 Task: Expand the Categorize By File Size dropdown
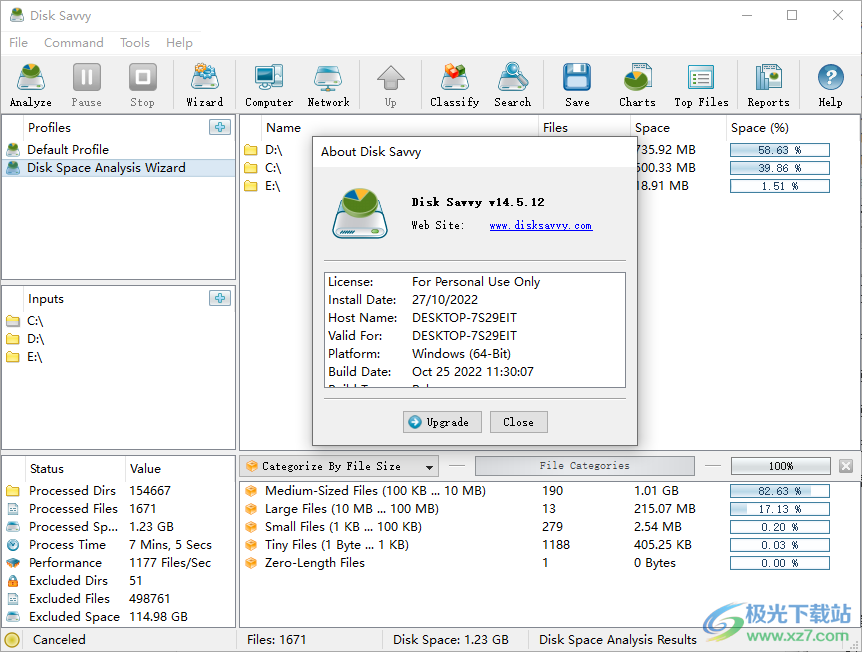[x=339, y=466]
